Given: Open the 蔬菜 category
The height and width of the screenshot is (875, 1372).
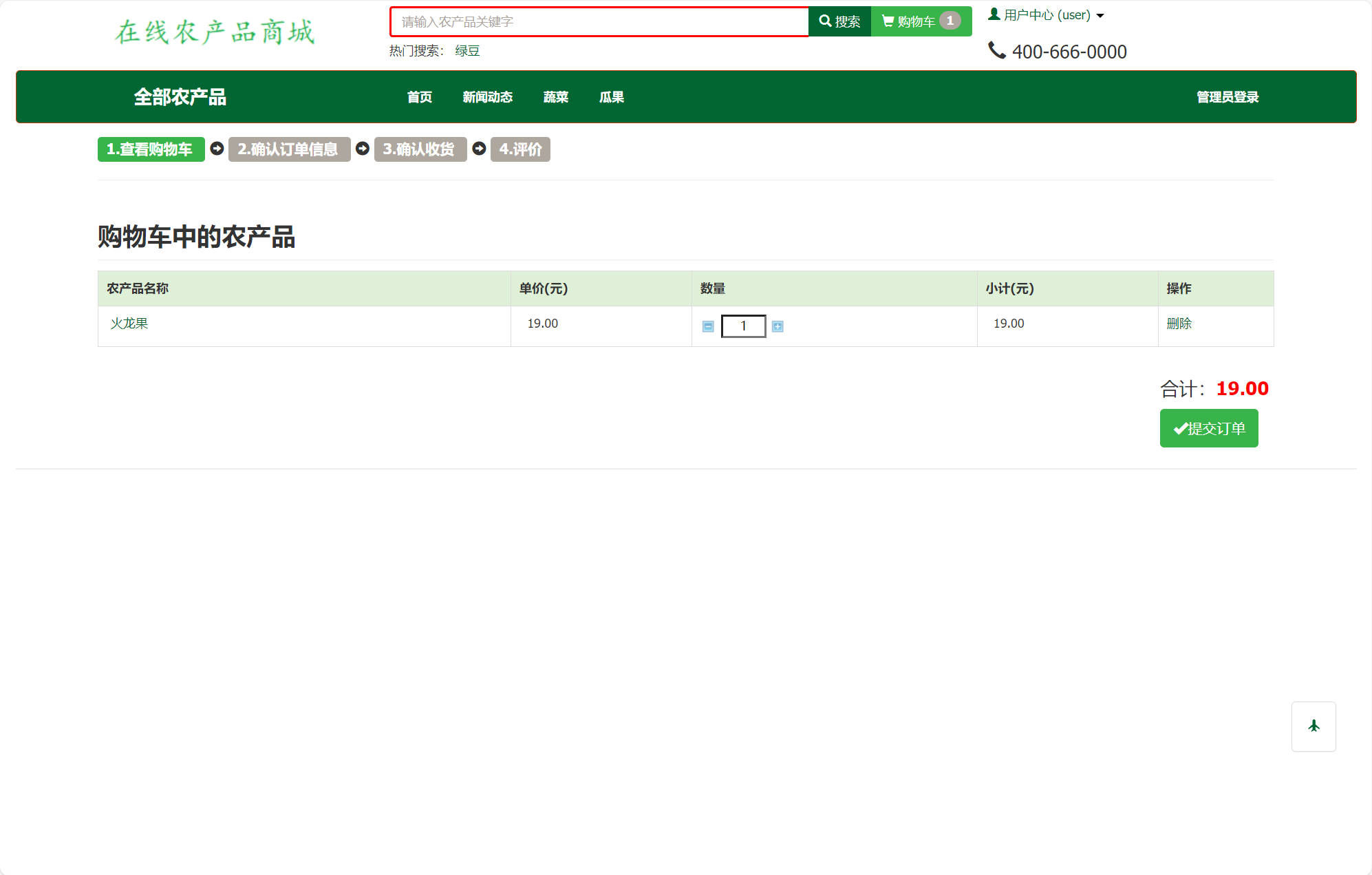Looking at the screenshot, I should click(555, 97).
